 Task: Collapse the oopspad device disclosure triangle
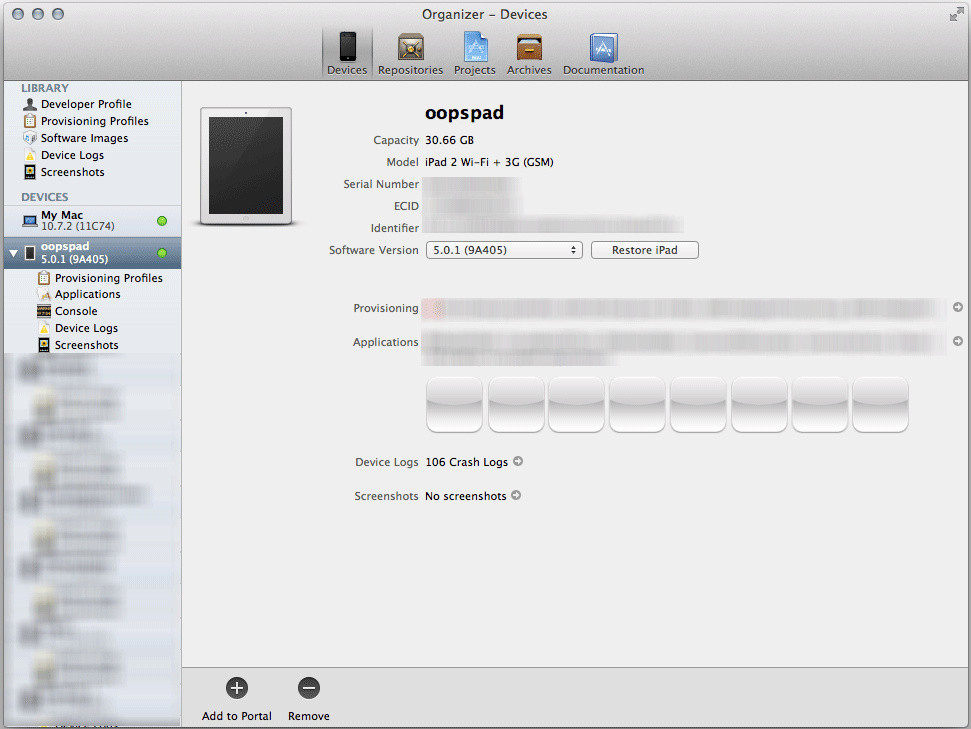pyautogui.click(x=14, y=253)
